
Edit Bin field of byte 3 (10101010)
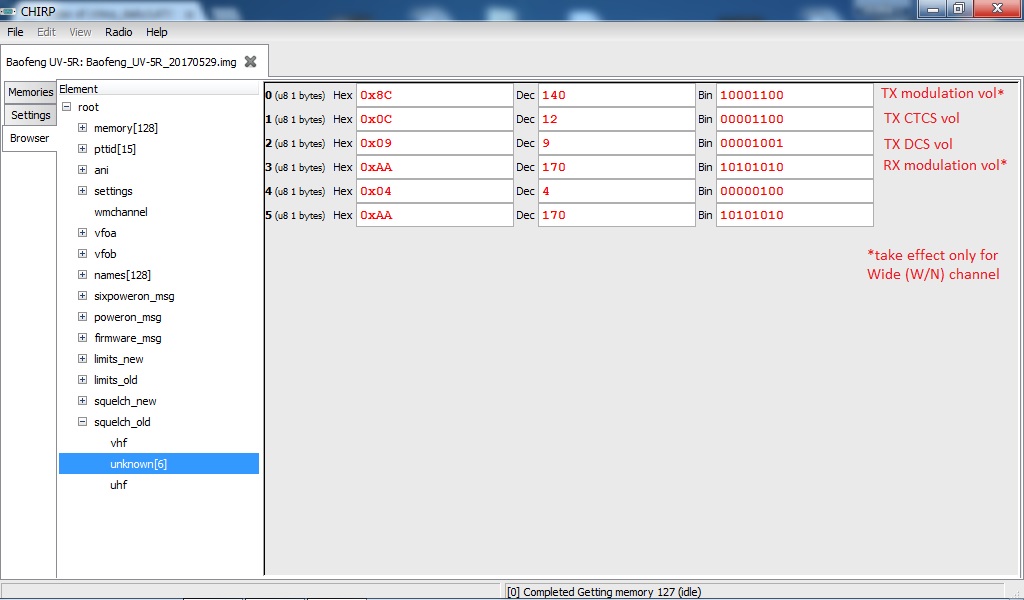pyautogui.click(x=794, y=167)
